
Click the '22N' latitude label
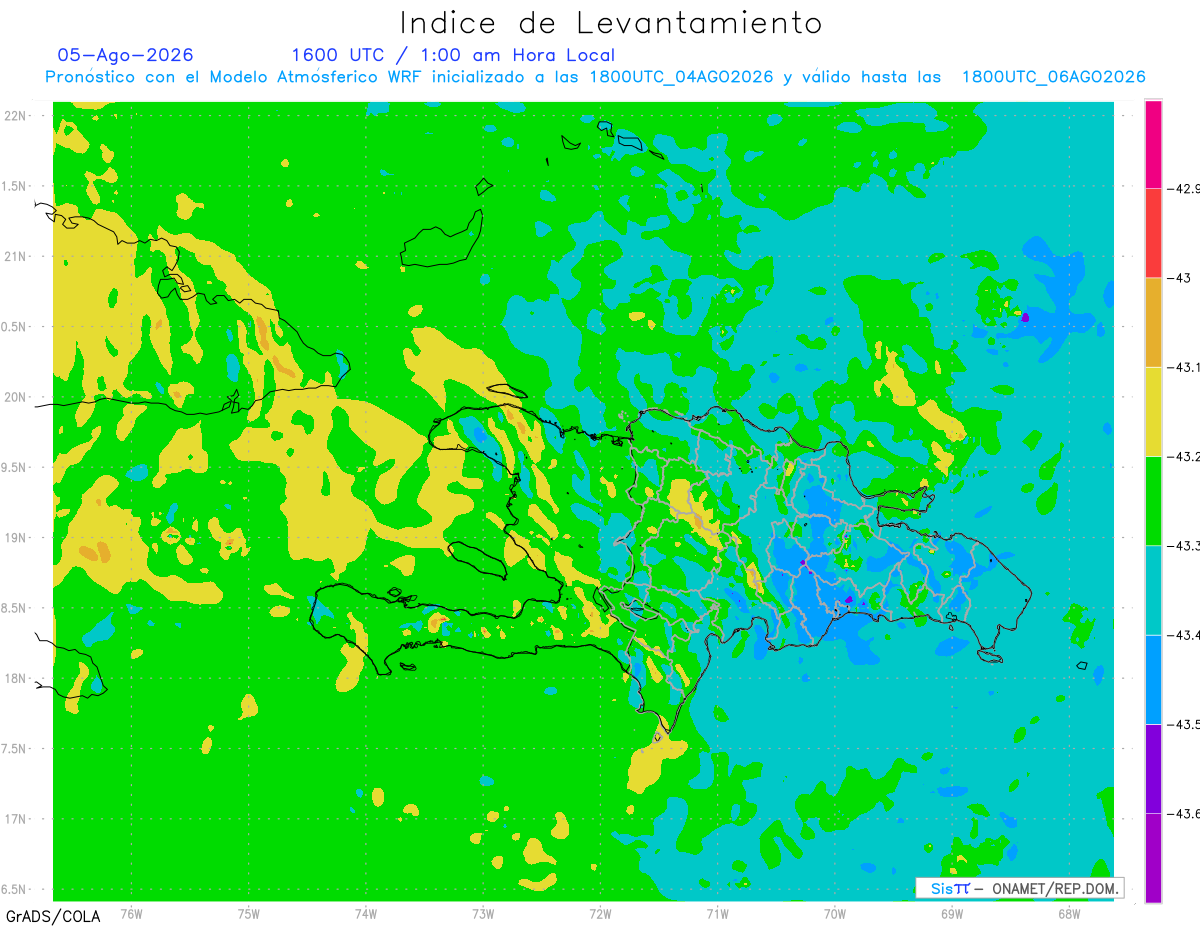[17, 116]
